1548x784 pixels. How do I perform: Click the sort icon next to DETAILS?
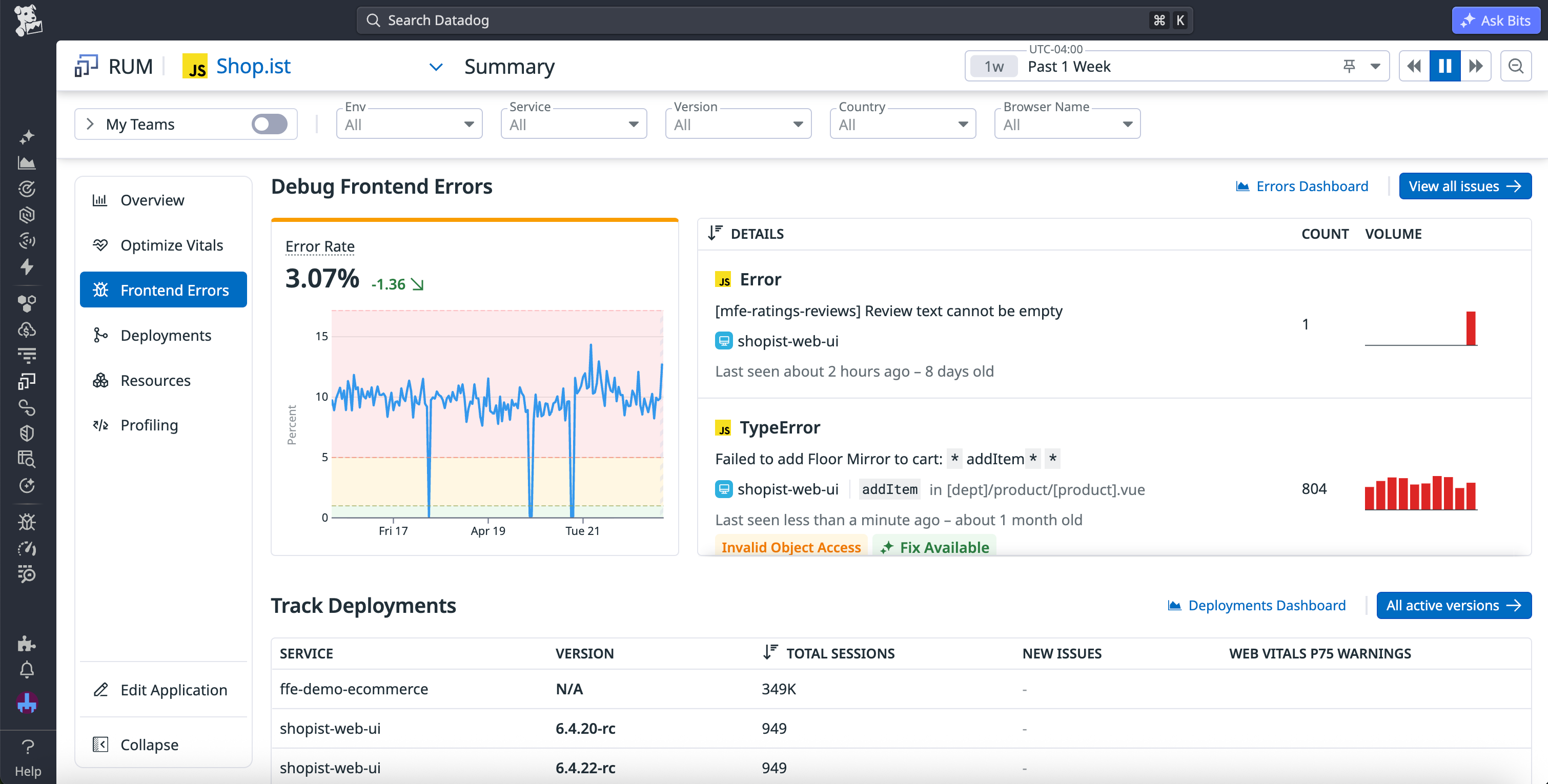point(715,233)
